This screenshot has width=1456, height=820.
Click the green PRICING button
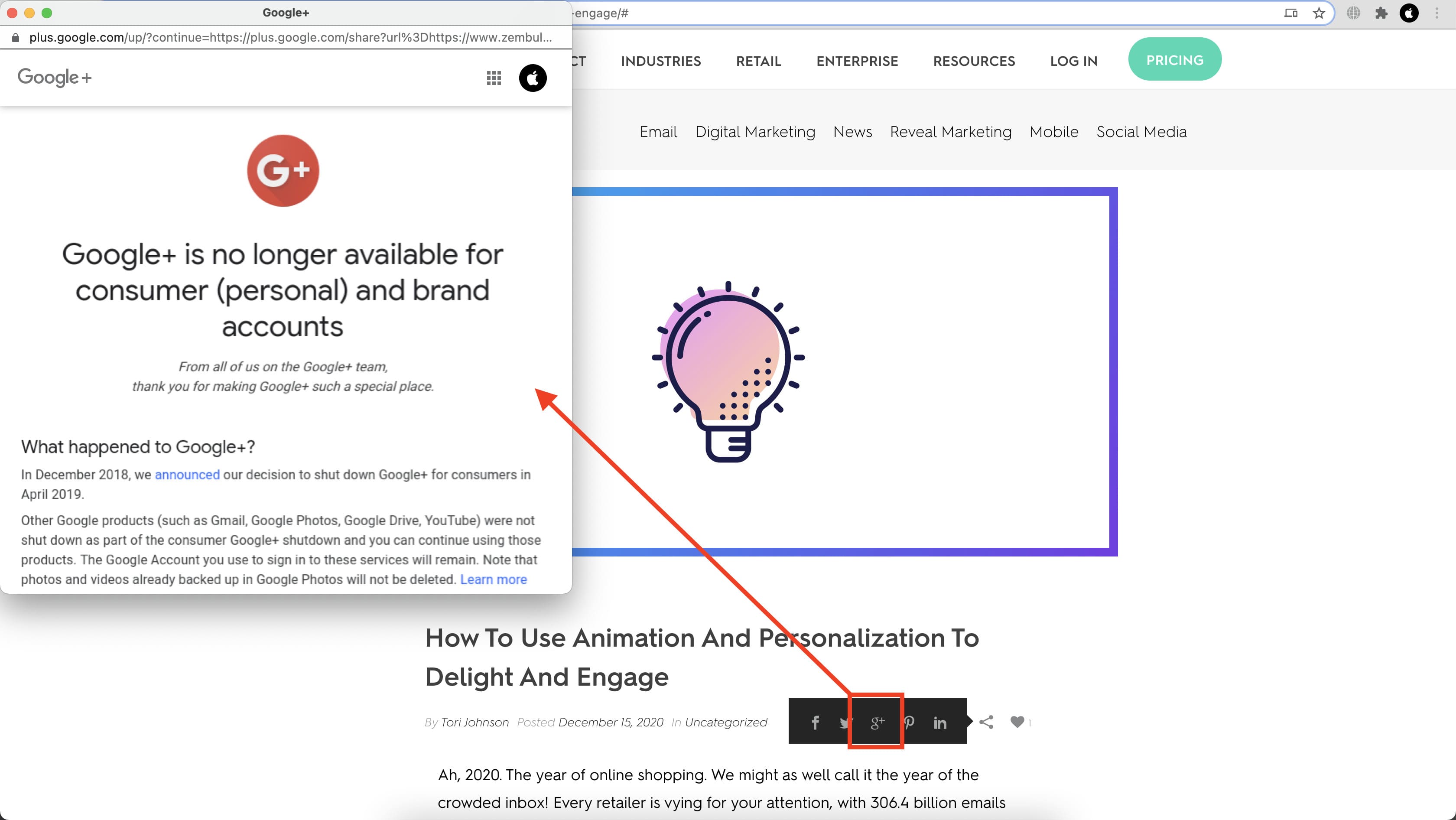coord(1174,59)
